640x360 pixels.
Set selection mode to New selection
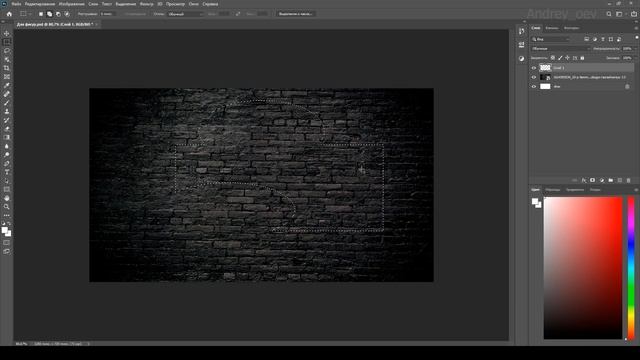(x=41, y=14)
